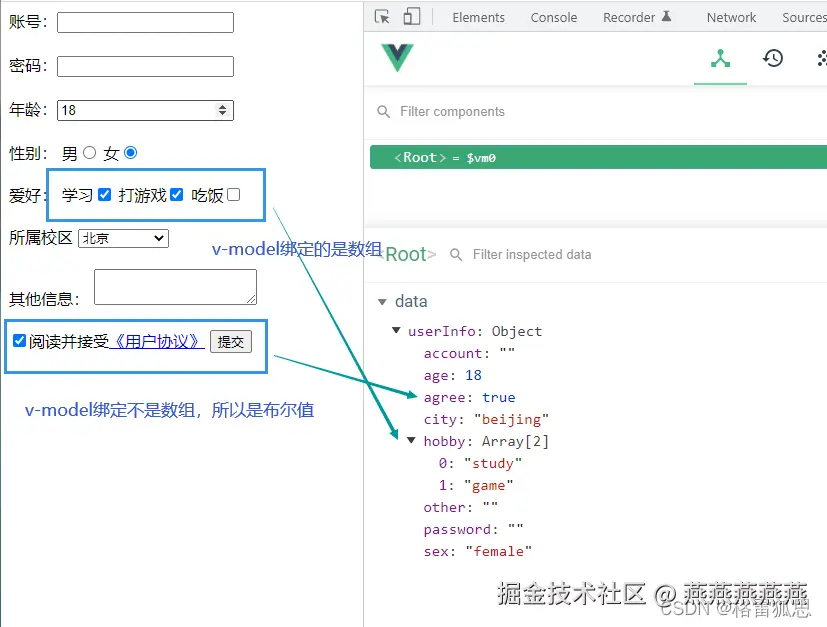Click the other: "" data row

coord(460,507)
